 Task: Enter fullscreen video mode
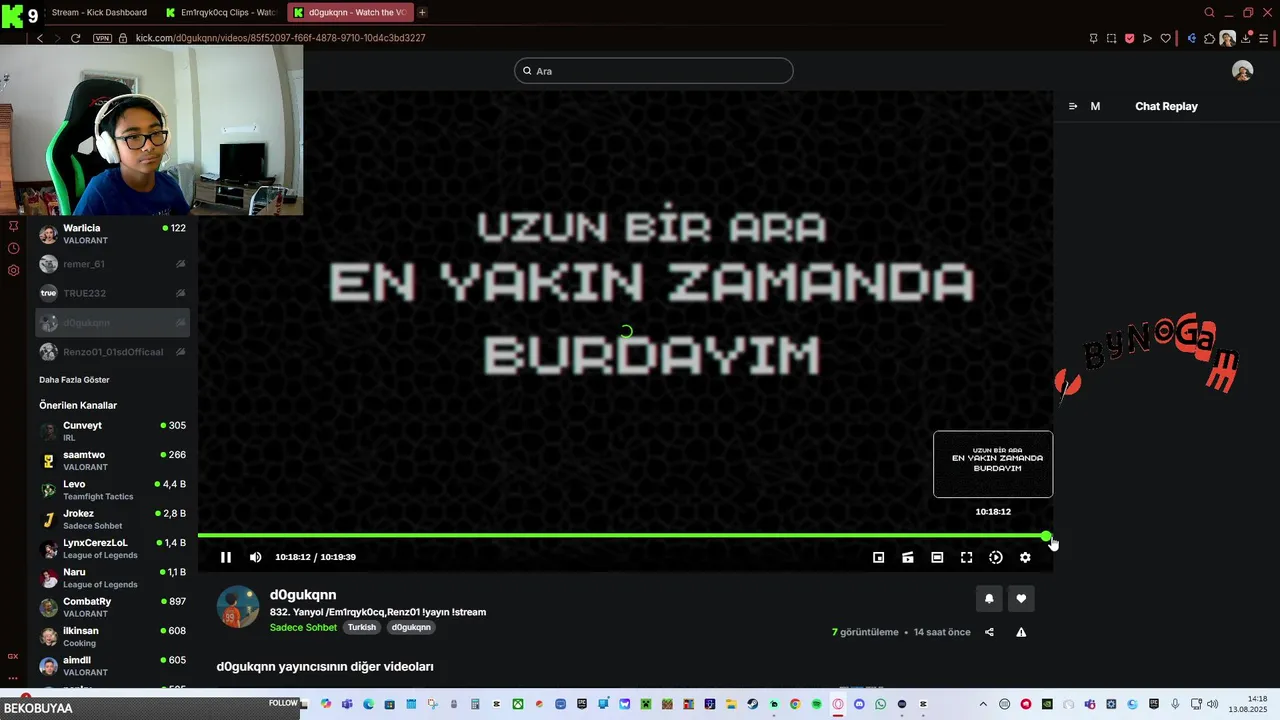point(967,557)
